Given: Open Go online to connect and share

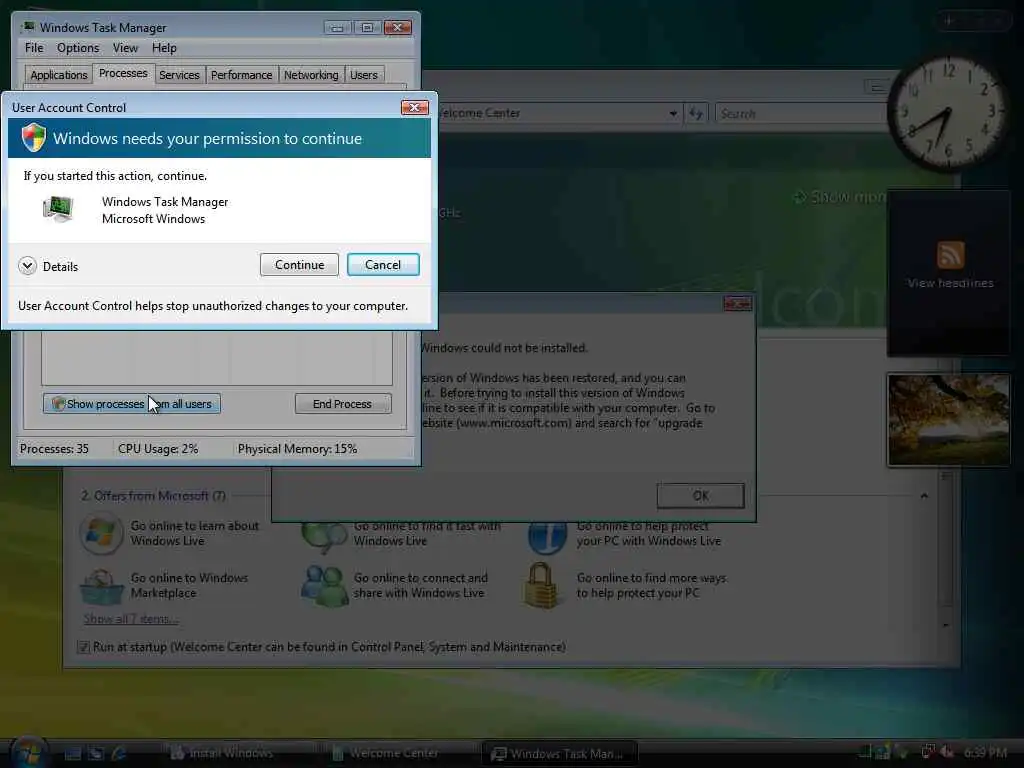Looking at the screenshot, I should (421, 585).
